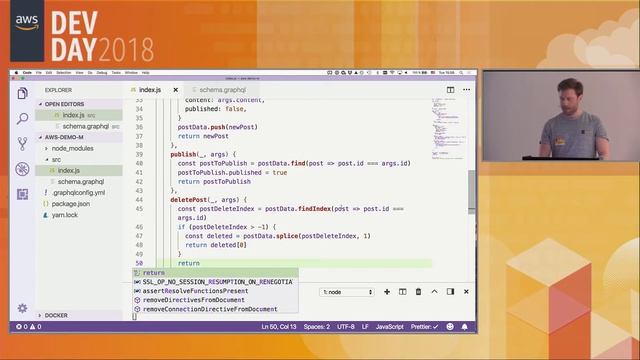The height and width of the screenshot is (360, 640).
Task: Choose the removeConnectionDirectiveFromDocument suggestion
Action: coord(215,309)
